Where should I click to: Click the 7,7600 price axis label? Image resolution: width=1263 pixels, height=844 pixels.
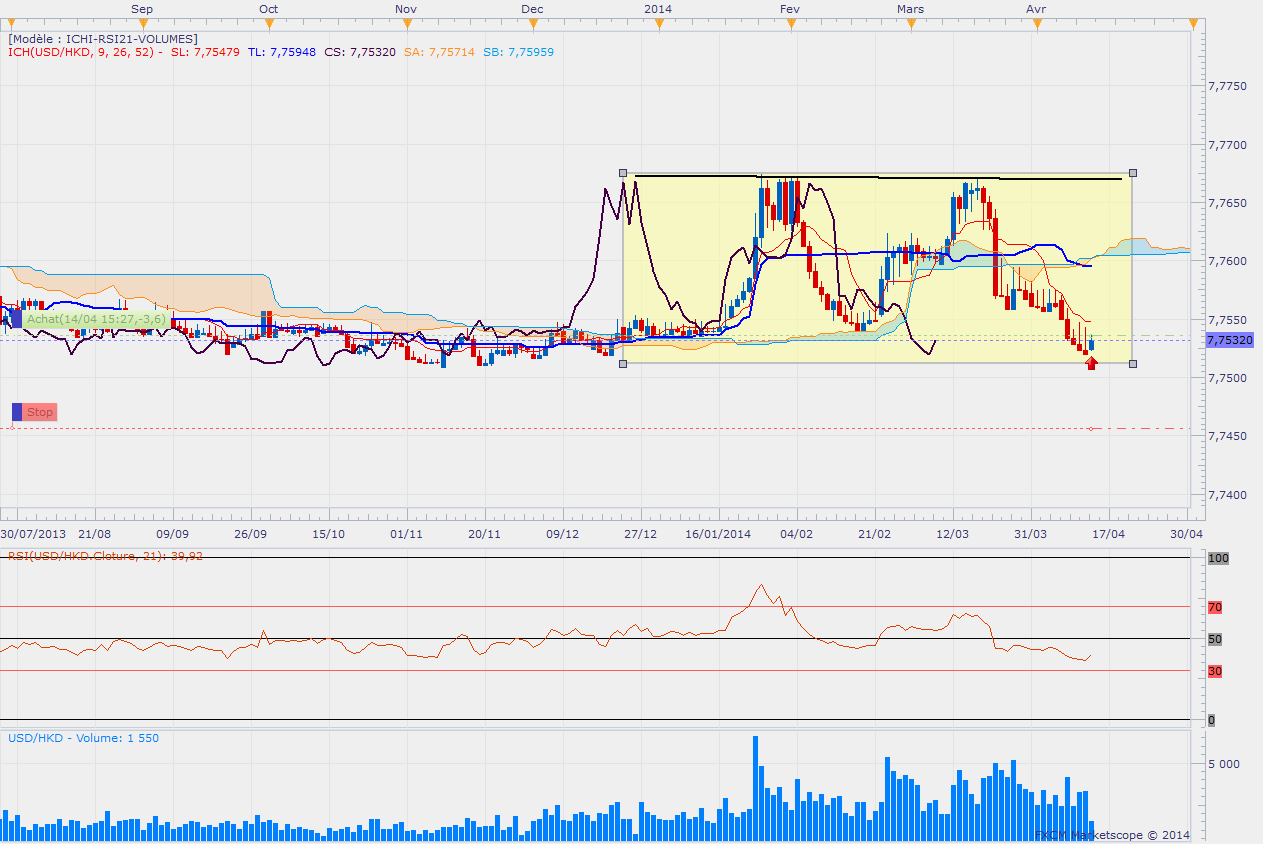pos(1226,261)
